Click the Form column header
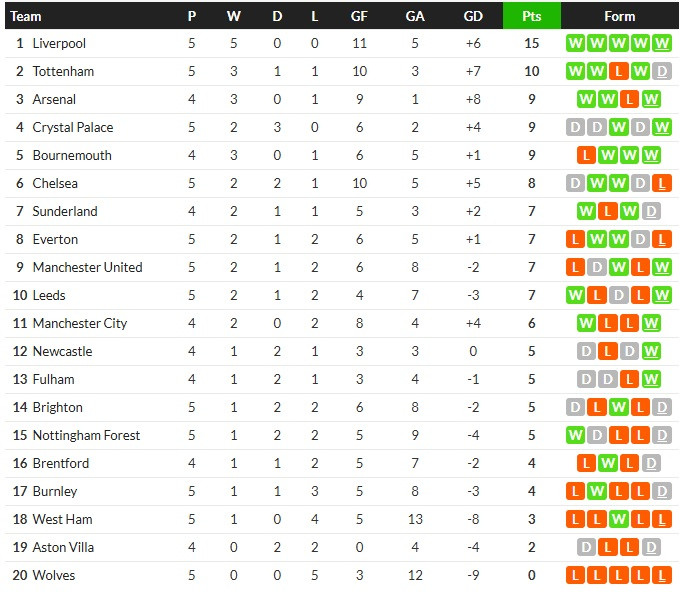Screen dimensions: 696x599 coord(620,16)
